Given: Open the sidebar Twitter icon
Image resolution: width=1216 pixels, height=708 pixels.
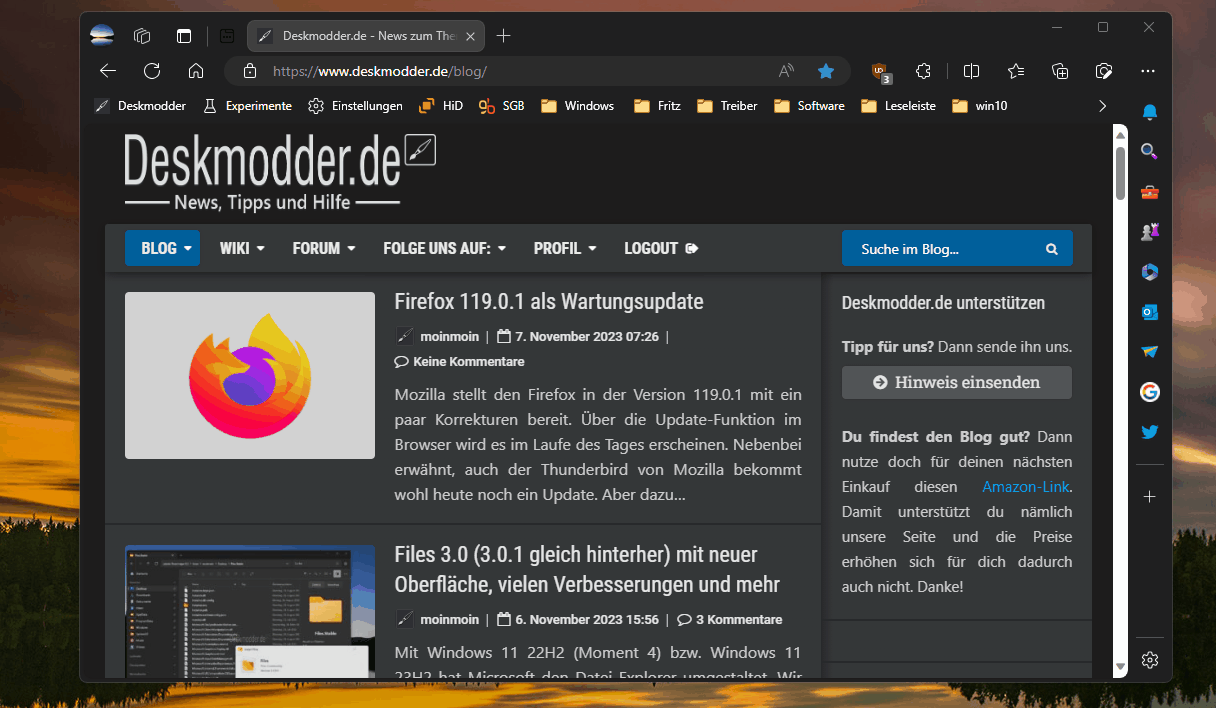Looking at the screenshot, I should 1150,432.
